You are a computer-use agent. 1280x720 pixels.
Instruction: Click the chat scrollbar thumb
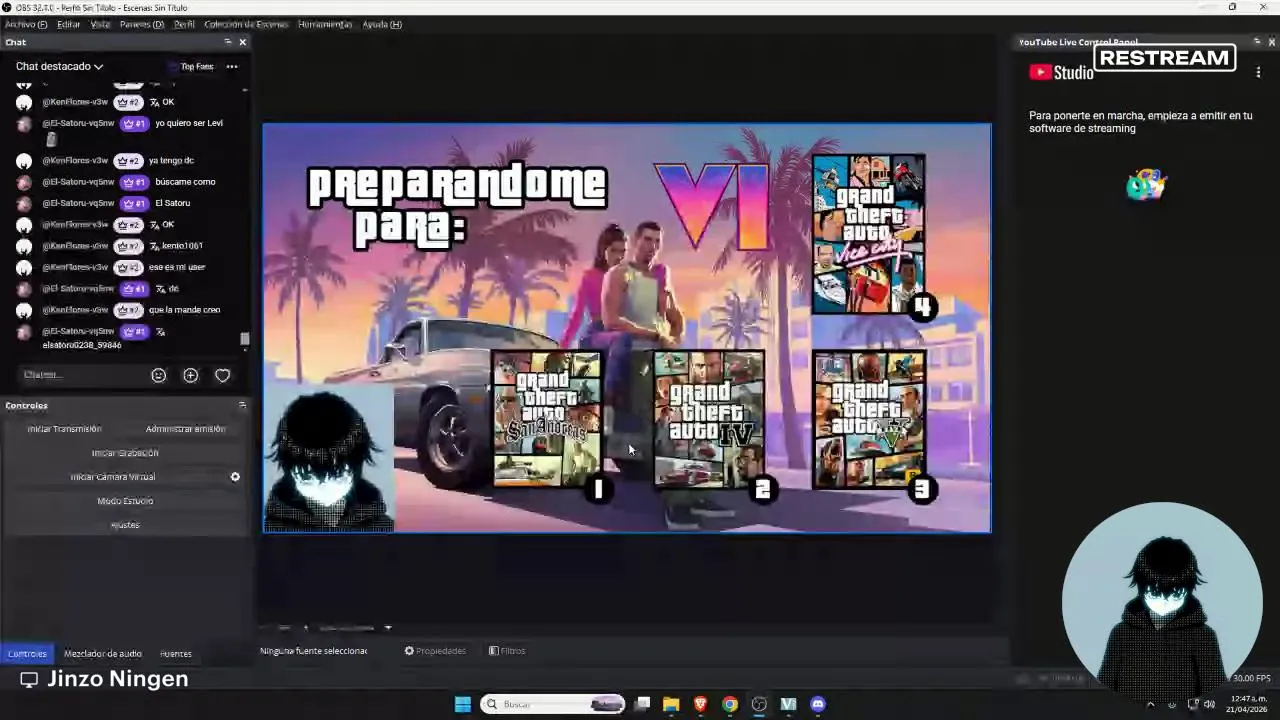click(x=245, y=339)
